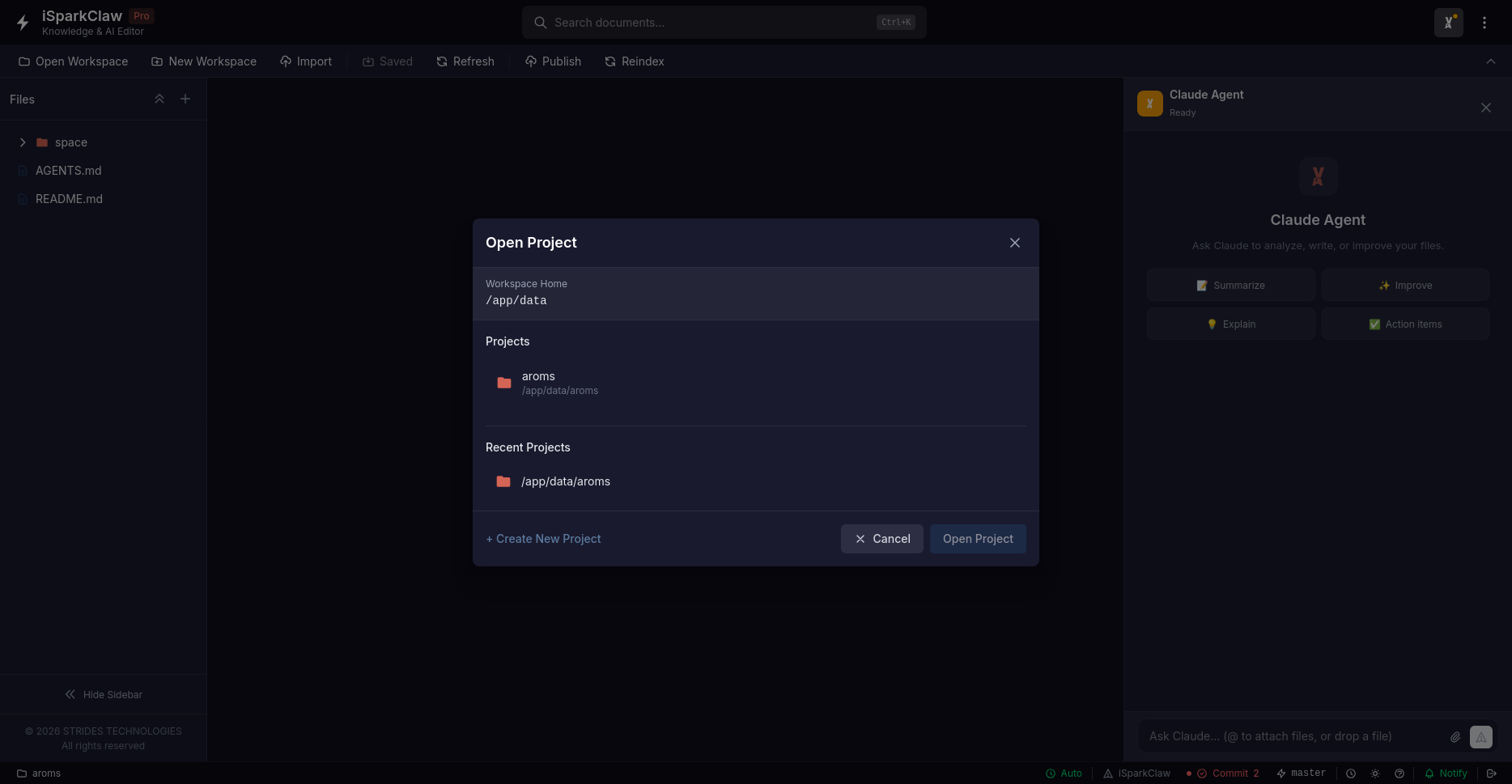Click the Create New Project link
The width and height of the screenshot is (1512, 784).
pos(543,539)
